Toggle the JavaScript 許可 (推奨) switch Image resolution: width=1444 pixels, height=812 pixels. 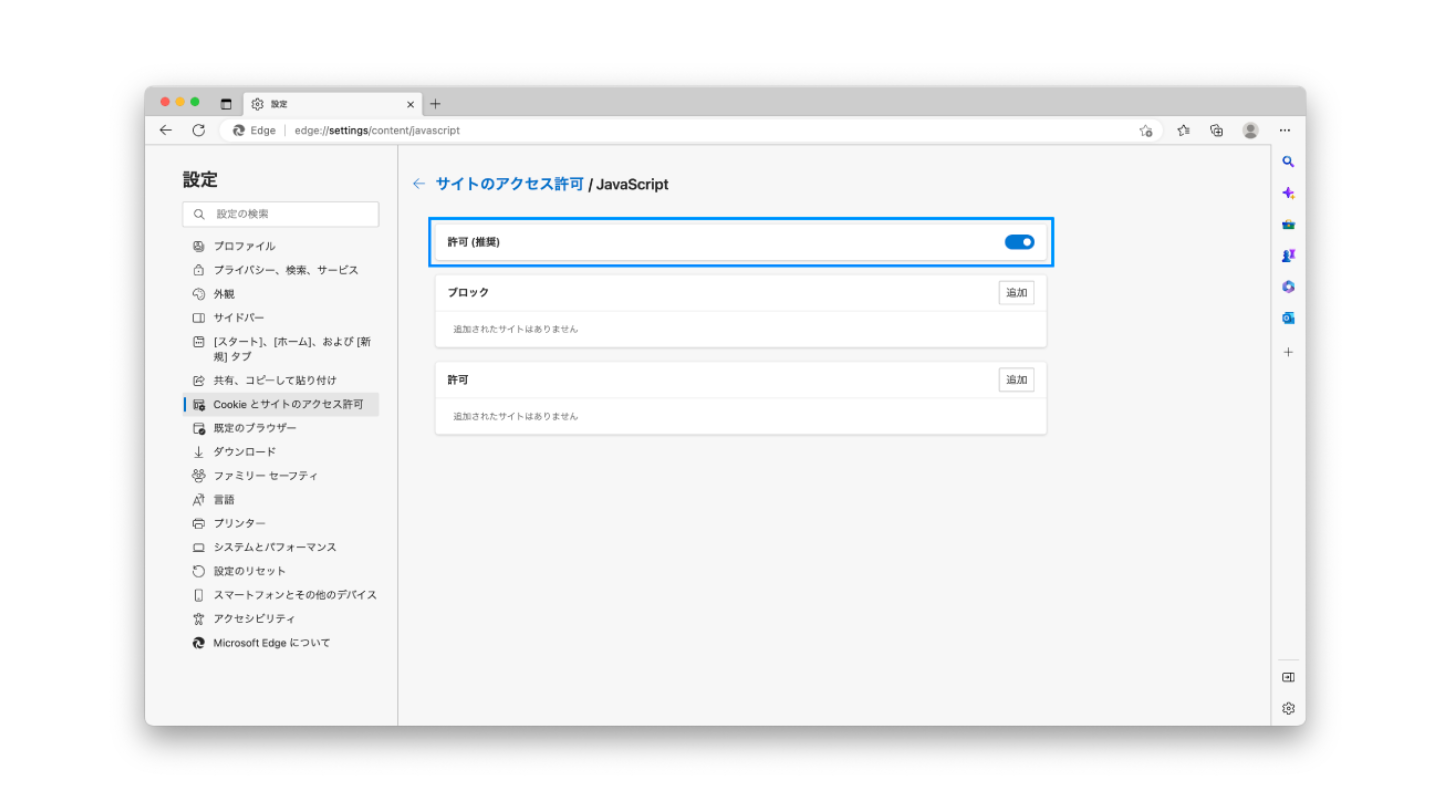click(1019, 242)
